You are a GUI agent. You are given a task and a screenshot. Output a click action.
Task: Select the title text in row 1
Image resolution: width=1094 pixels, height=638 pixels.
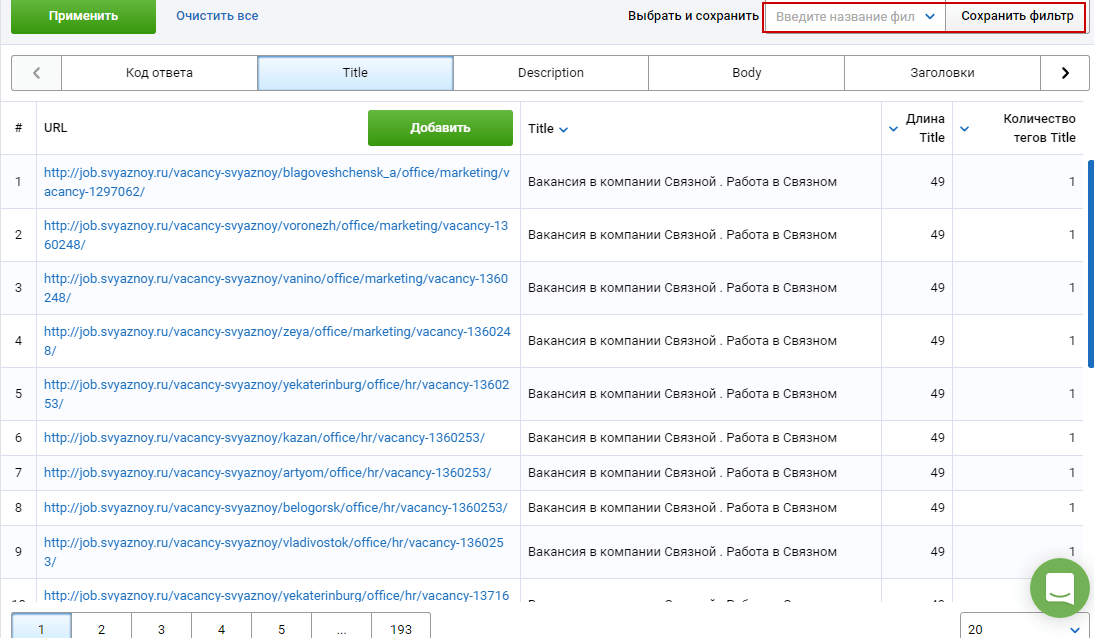click(682, 181)
